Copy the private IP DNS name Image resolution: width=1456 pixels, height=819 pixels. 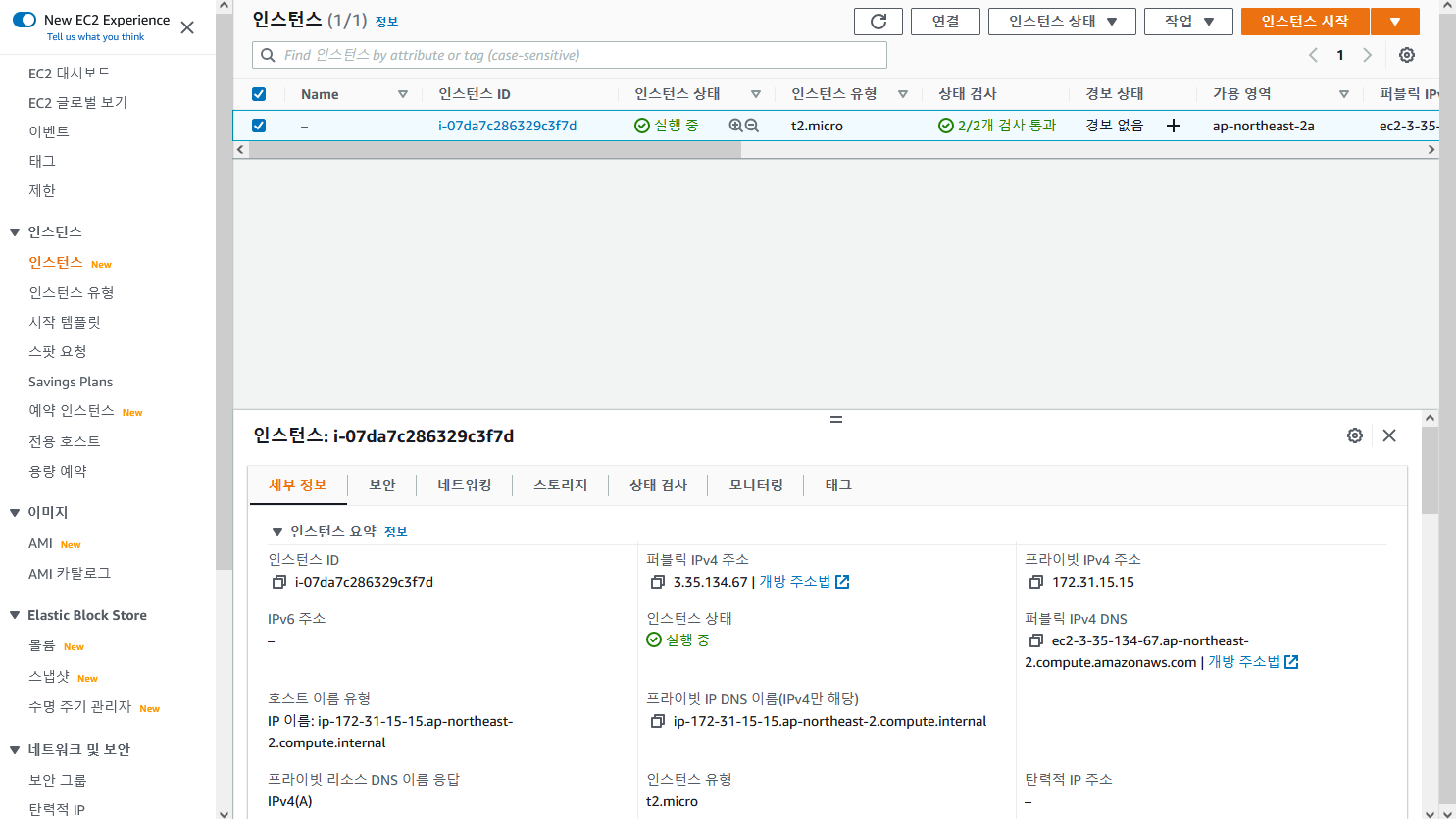coord(658,721)
